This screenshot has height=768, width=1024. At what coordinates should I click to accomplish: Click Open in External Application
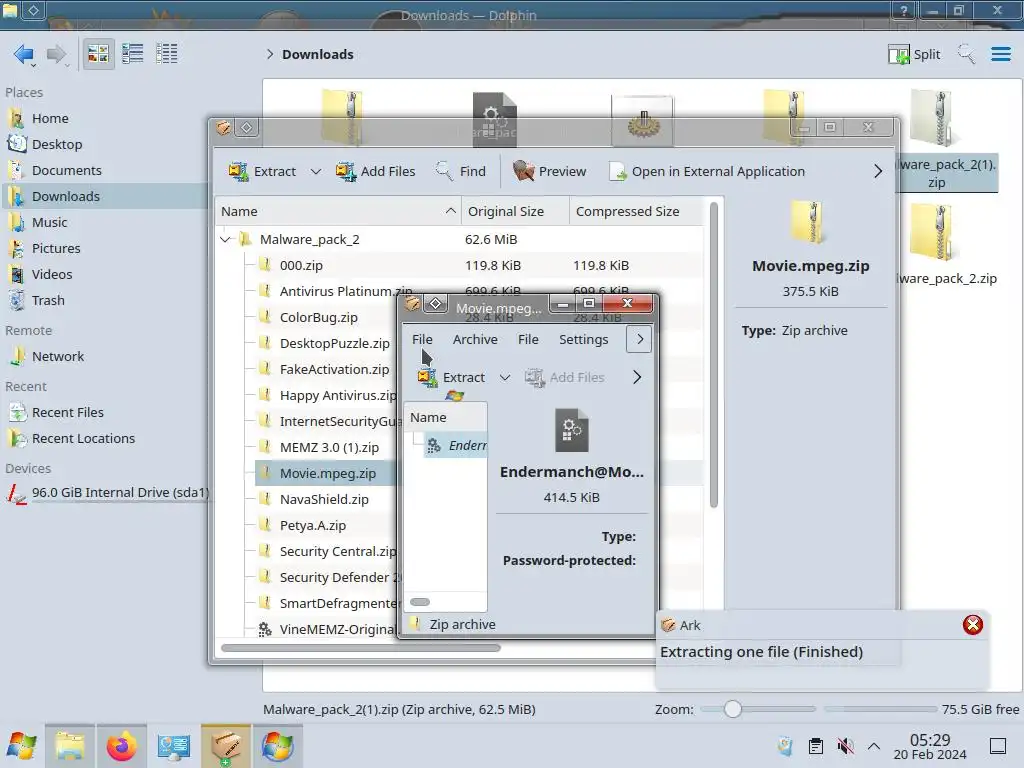pos(707,171)
